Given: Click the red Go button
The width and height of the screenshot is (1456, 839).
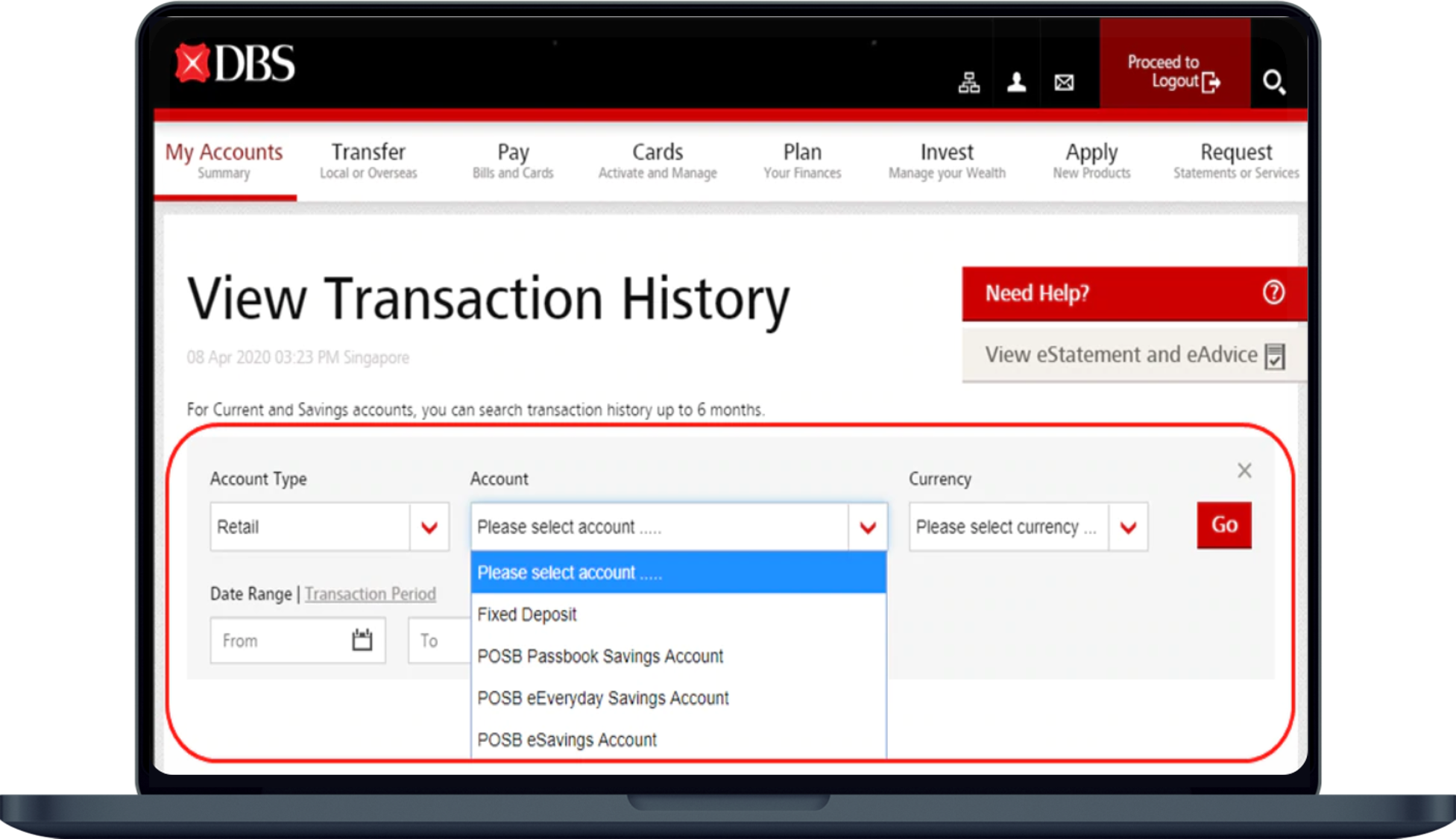Looking at the screenshot, I should 1224,525.
